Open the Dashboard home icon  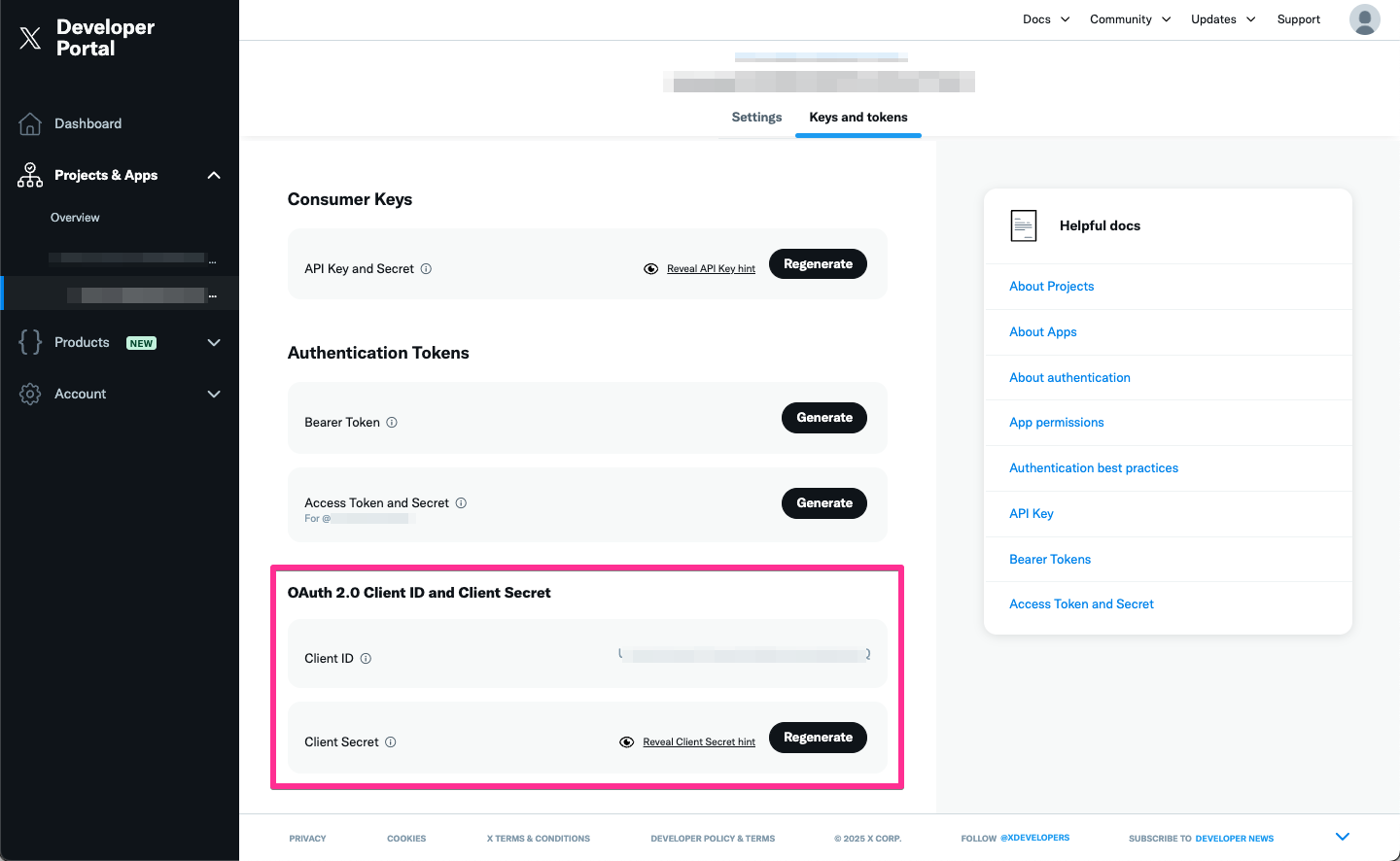(x=30, y=123)
